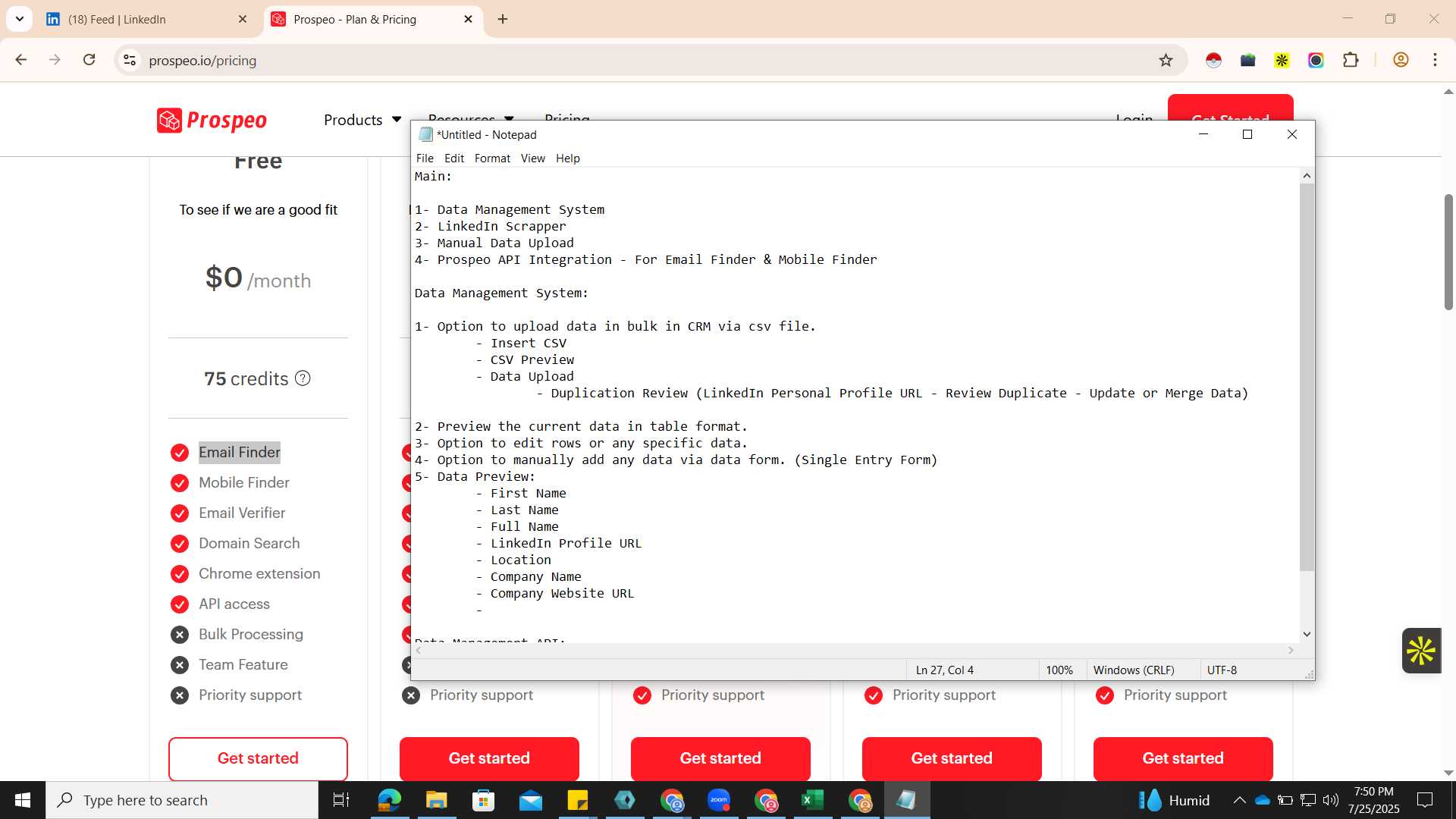The width and height of the screenshot is (1456, 819).
Task: Click the Humid weather widget in taskbar
Action: click(1175, 800)
